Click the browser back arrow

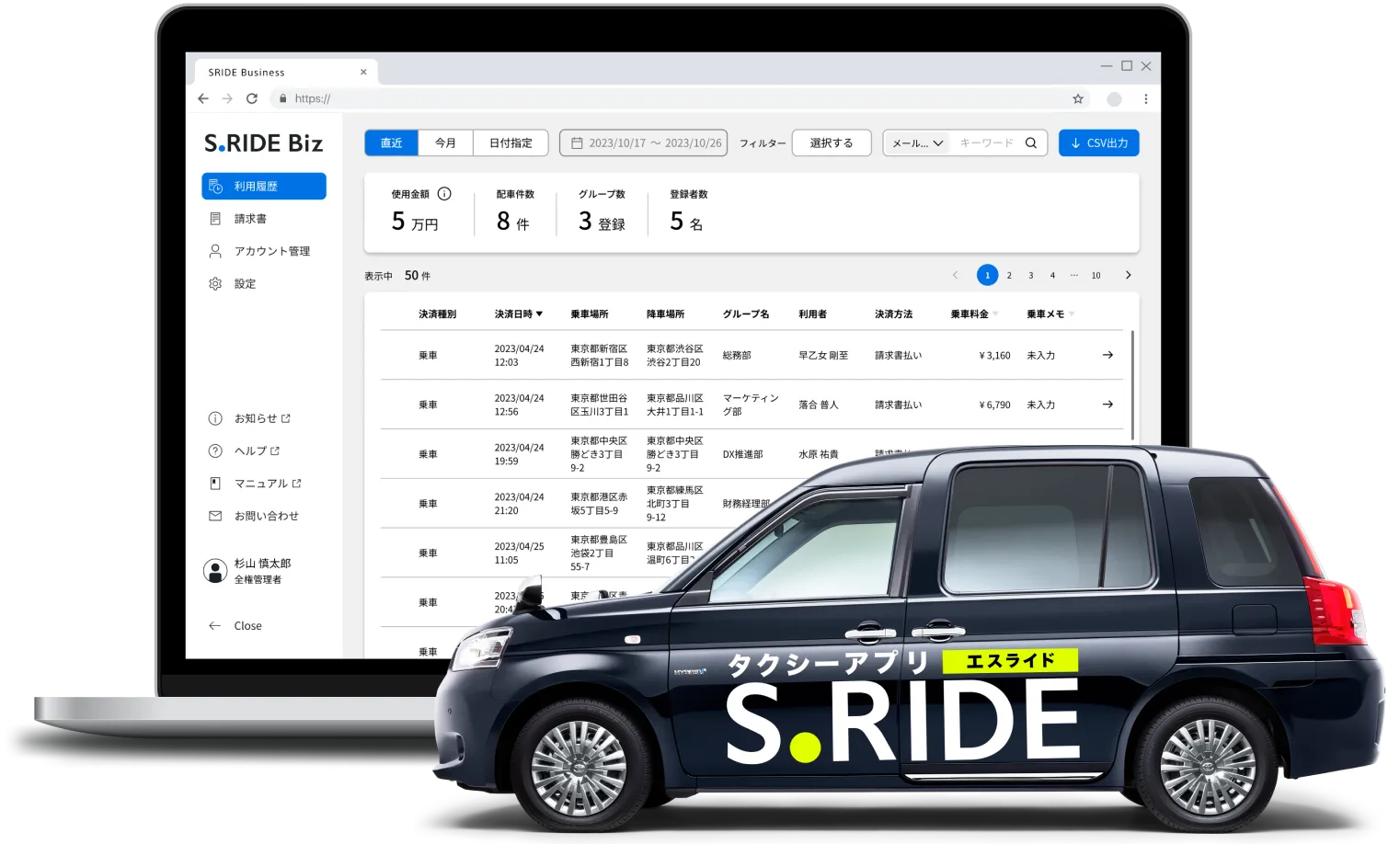click(x=203, y=98)
